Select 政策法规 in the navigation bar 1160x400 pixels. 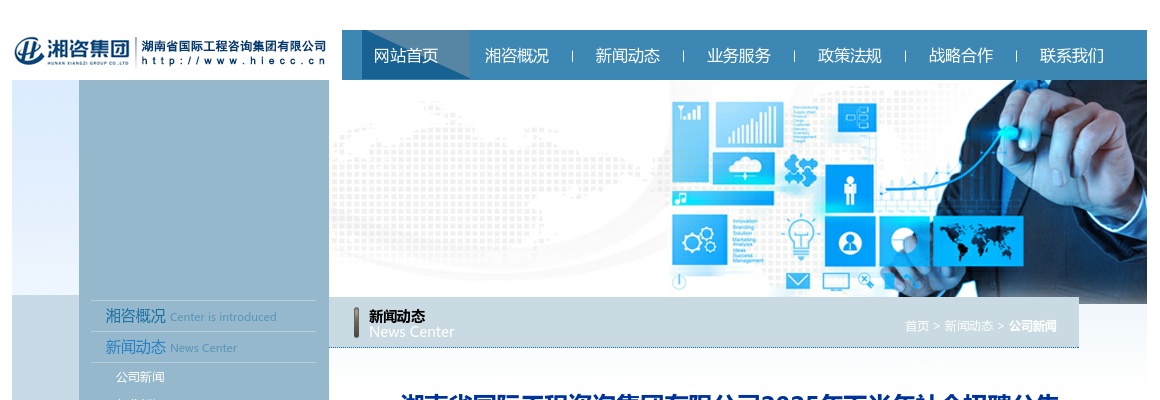[850, 56]
